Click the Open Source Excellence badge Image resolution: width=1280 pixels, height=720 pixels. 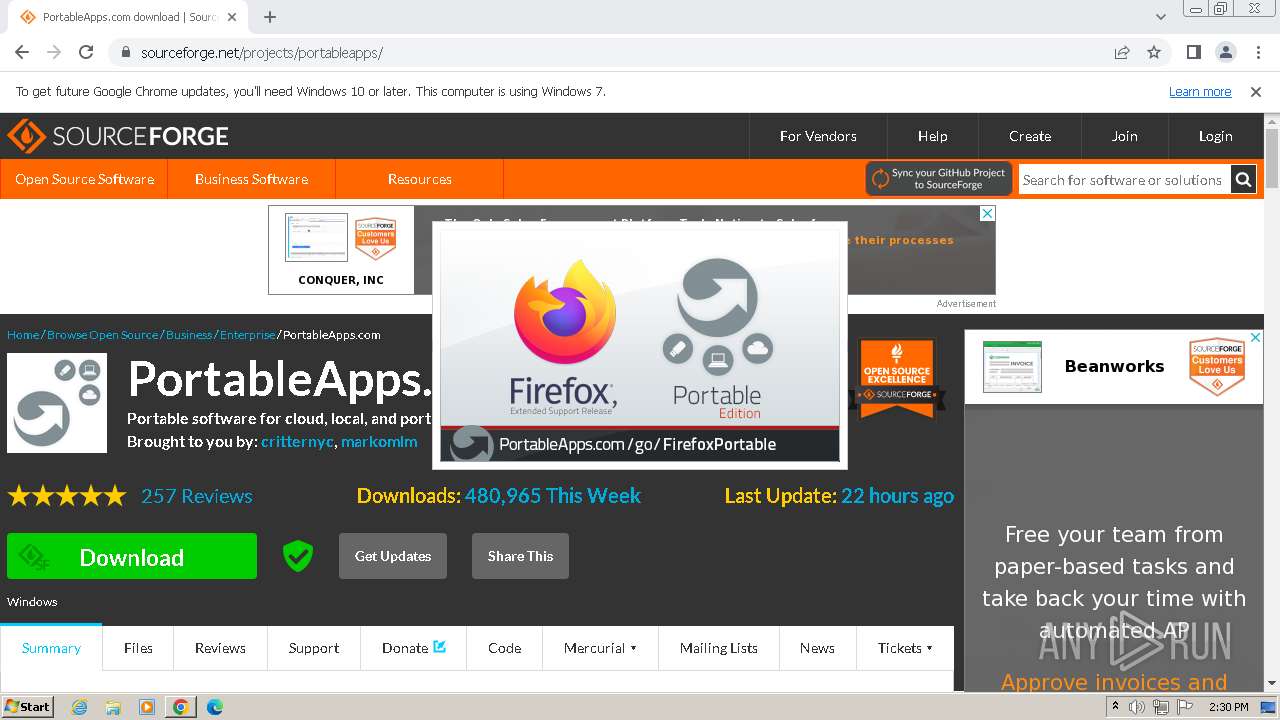[897, 378]
